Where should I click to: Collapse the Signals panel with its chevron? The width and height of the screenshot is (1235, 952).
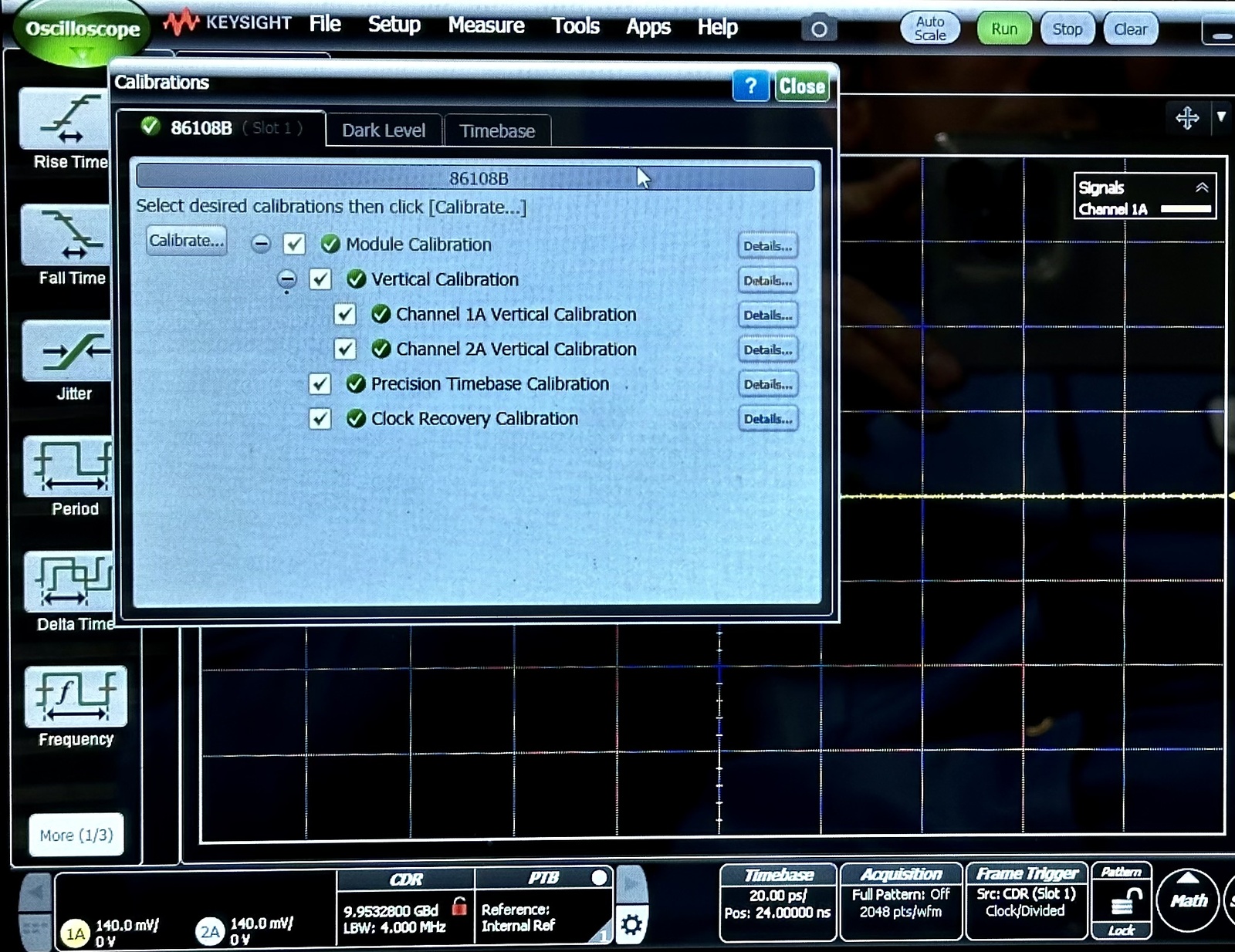[1201, 186]
